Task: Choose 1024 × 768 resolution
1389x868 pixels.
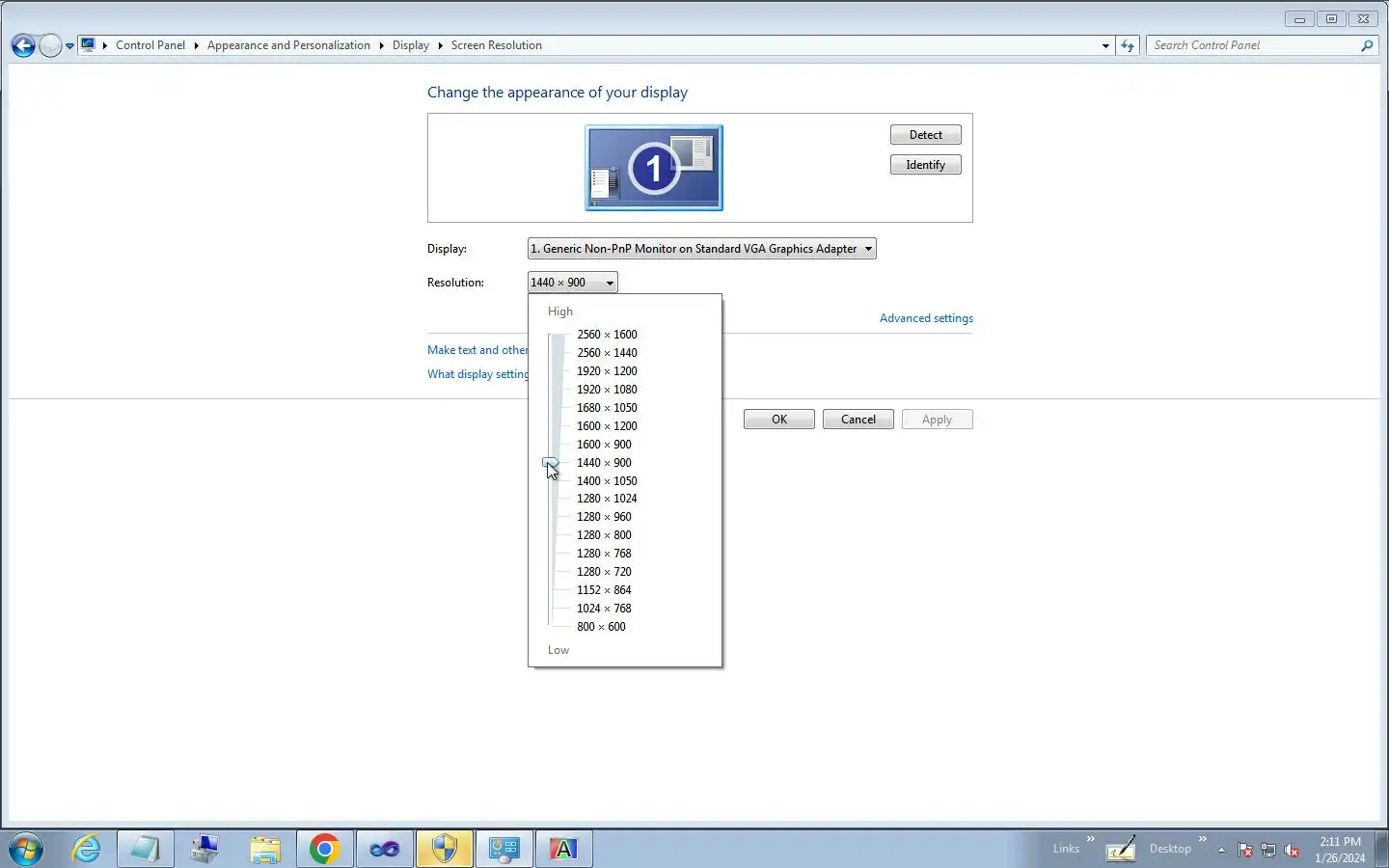Action: click(604, 609)
